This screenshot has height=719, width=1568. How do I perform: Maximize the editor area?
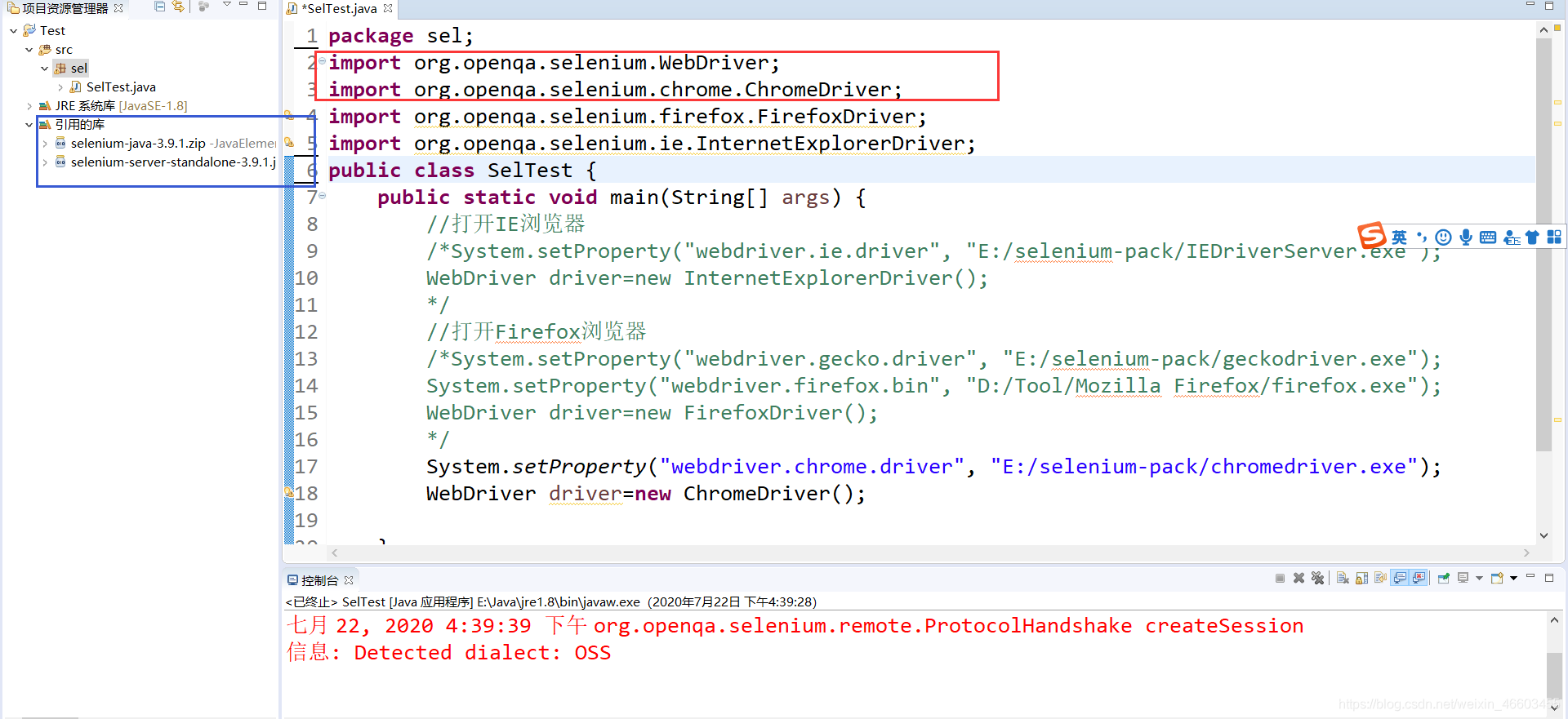[x=1549, y=6]
